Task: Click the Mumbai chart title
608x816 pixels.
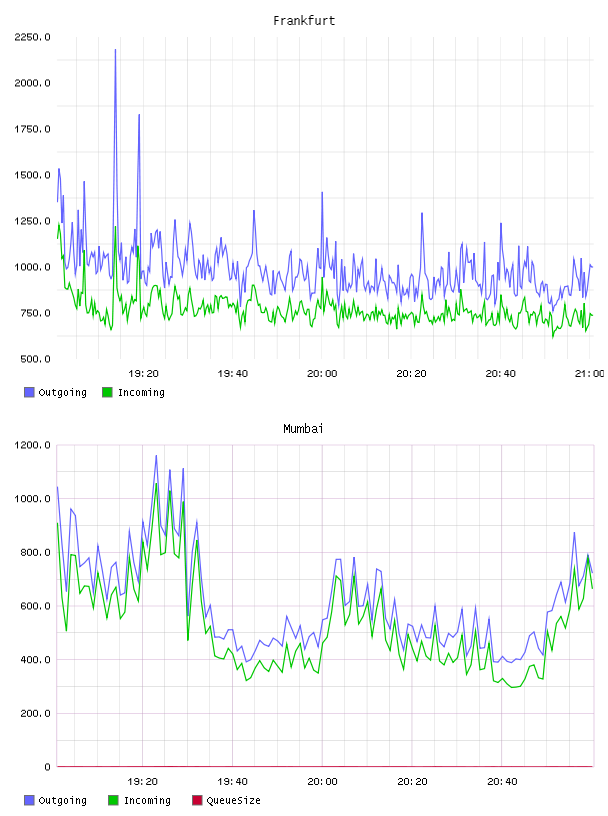Action: (303, 429)
